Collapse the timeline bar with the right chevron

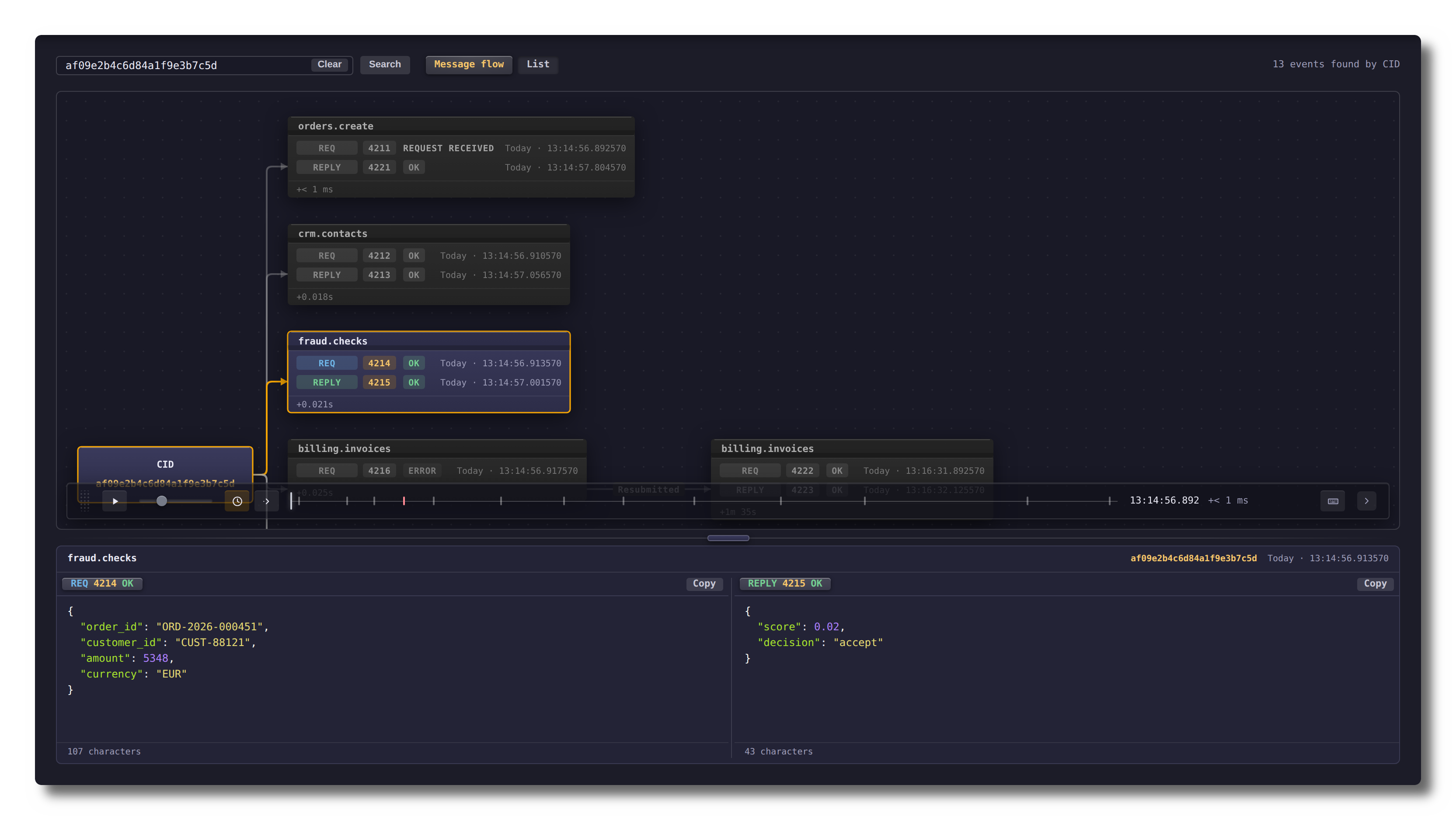click(1367, 501)
